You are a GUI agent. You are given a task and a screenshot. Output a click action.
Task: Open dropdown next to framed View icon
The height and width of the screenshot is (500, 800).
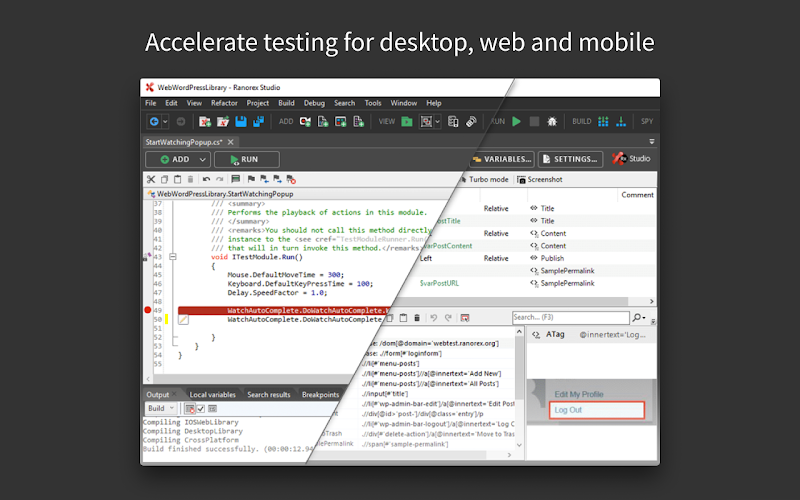[438, 122]
